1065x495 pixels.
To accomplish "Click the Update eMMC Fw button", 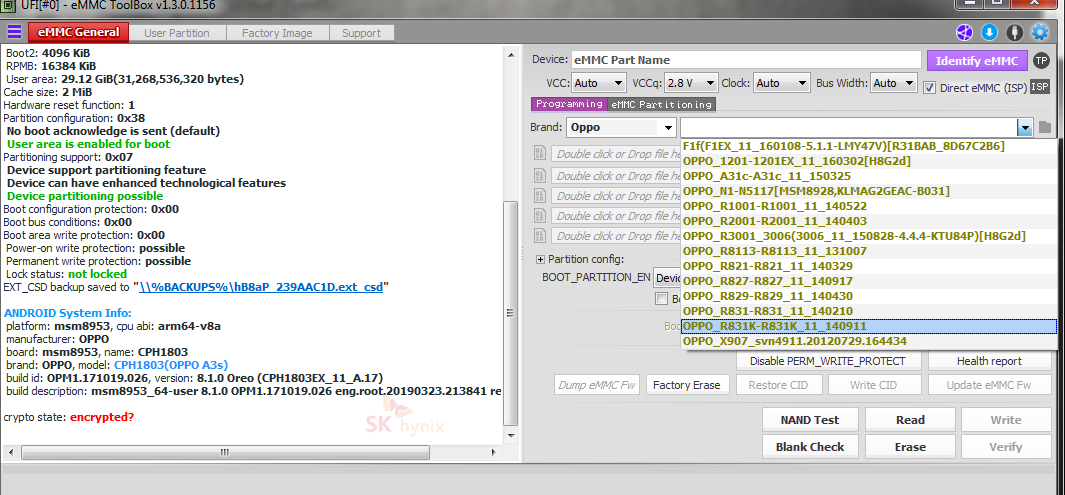I will [989, 385].
